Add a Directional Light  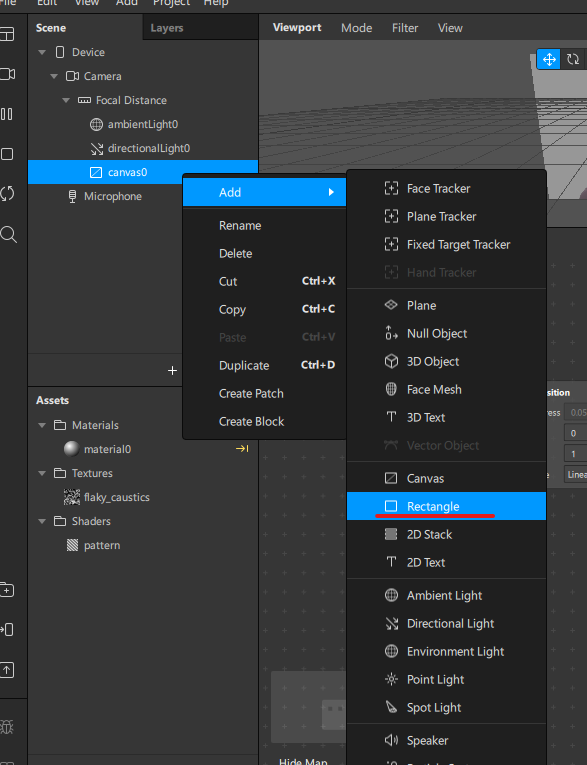446,623
